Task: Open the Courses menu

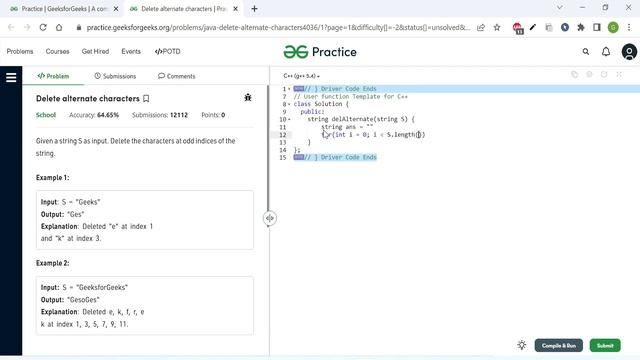Action: (x=58, y=51)
